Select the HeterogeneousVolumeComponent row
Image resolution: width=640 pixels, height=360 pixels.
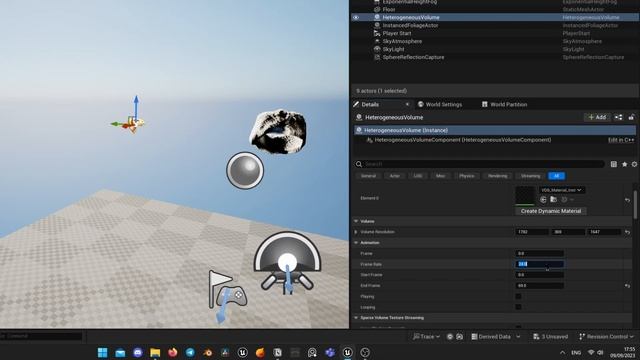click(x=462, y=140)
